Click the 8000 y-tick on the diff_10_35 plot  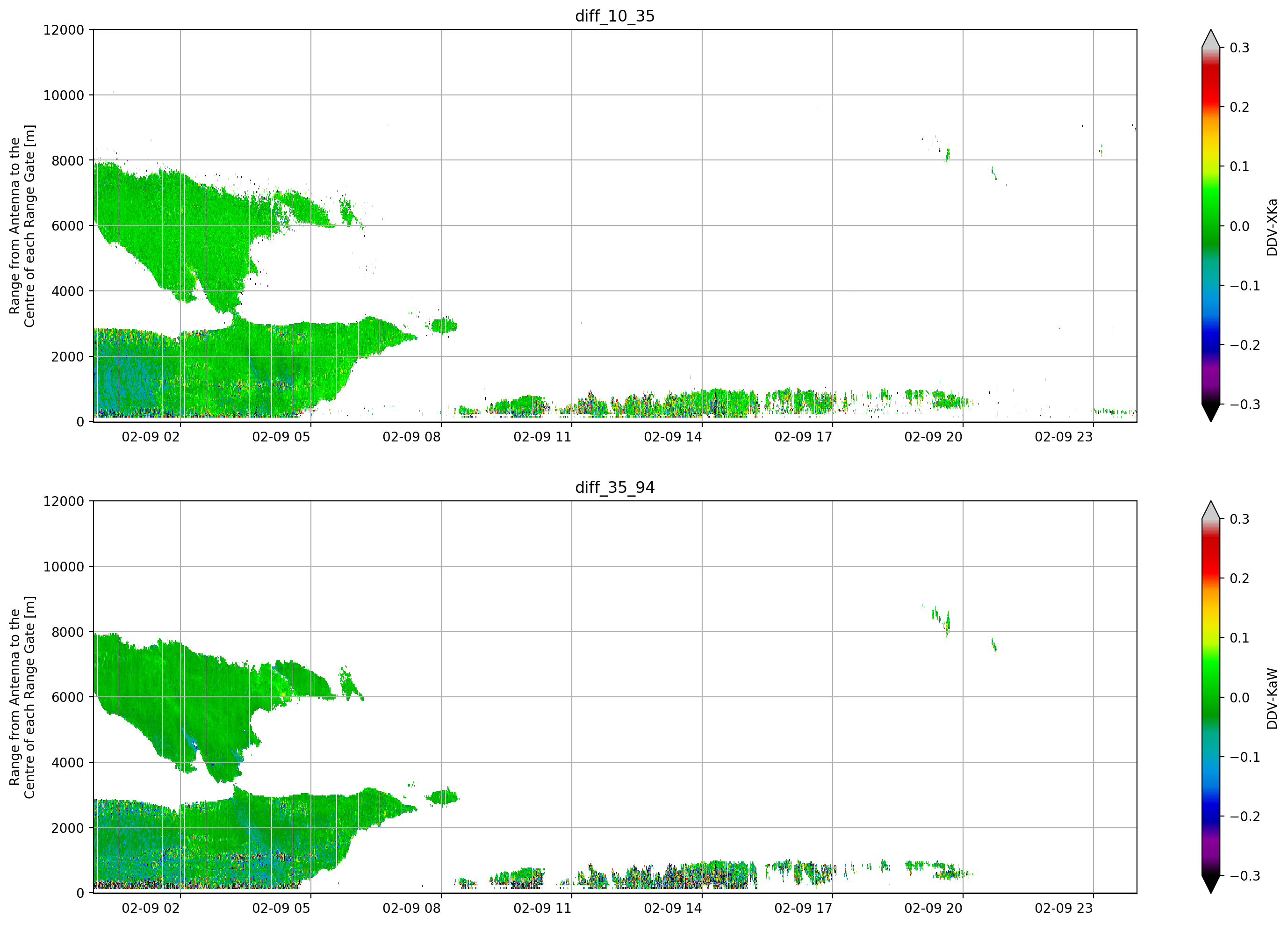tap(68, 161)
